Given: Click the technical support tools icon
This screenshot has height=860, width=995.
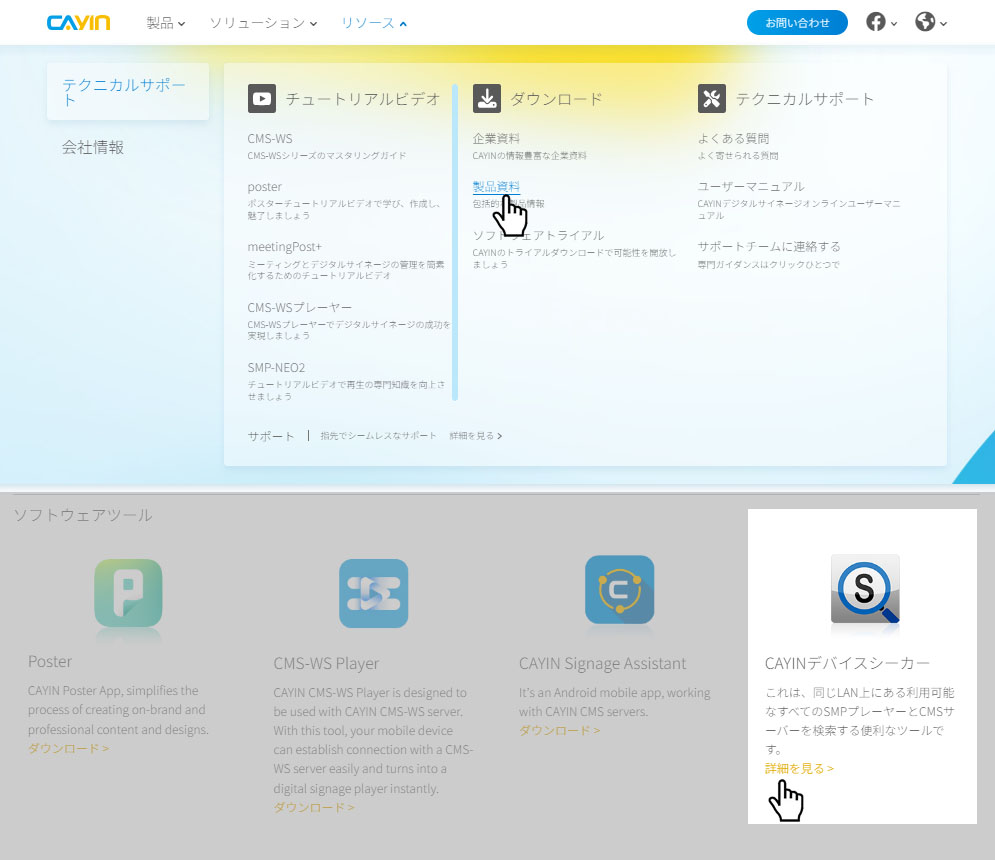Looking at the screenshot, I should pyautogui.click(x=711, y=98).
